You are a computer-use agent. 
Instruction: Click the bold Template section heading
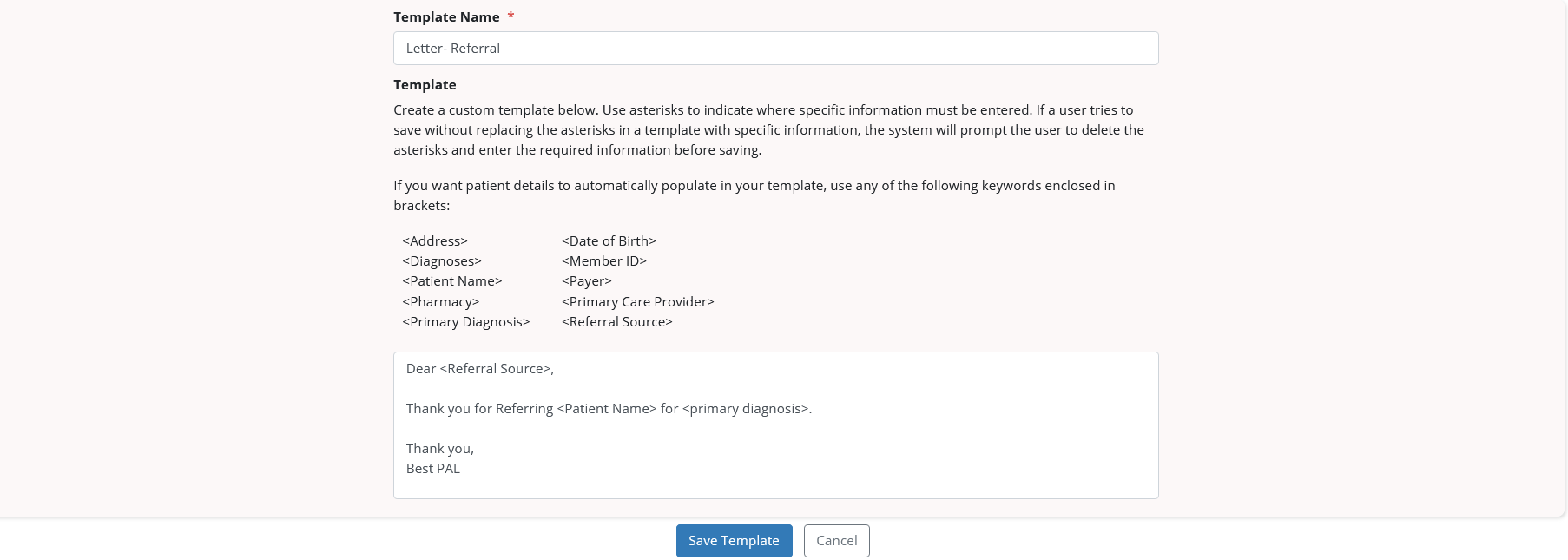[x=425, y=85]
